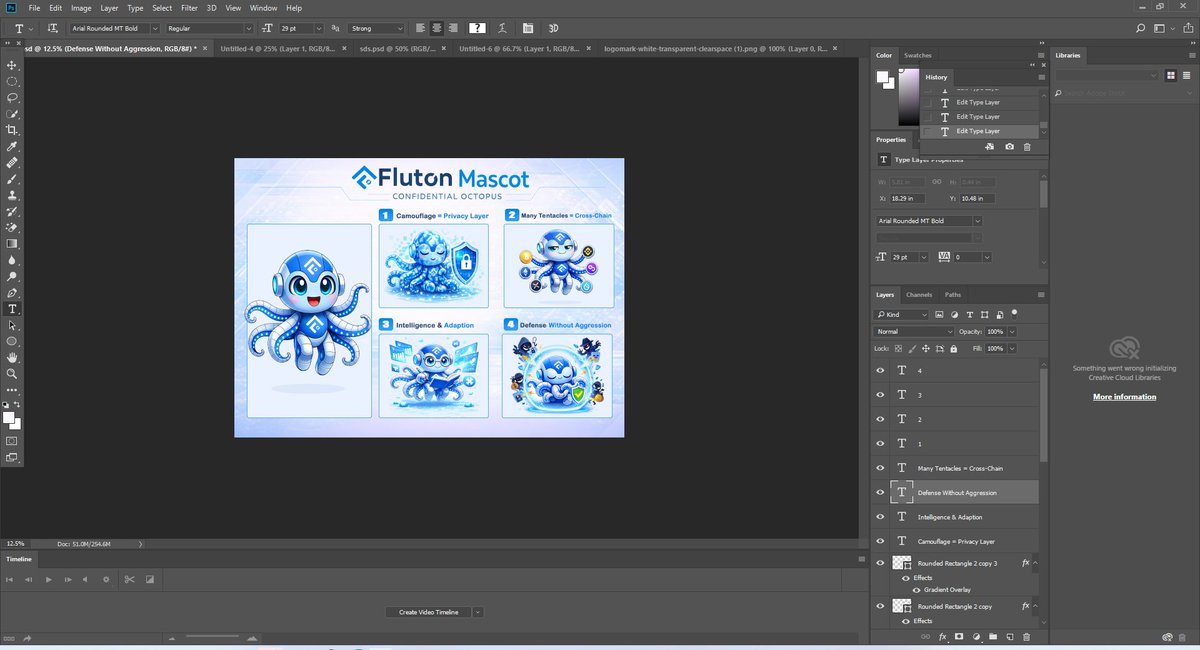Viewport: 1200px width, 650px height.
Task: Open More information link in Libraries
Action: (1124, 397)
